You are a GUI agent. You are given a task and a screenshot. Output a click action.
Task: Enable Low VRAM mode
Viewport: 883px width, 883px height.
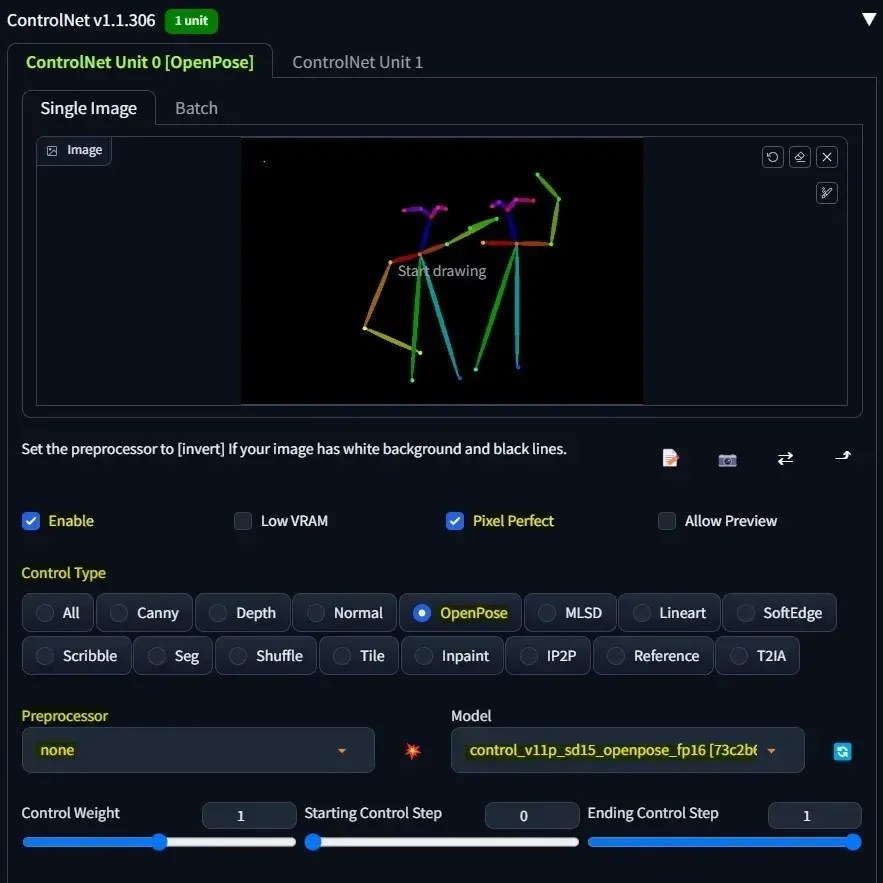click(242, 521)
